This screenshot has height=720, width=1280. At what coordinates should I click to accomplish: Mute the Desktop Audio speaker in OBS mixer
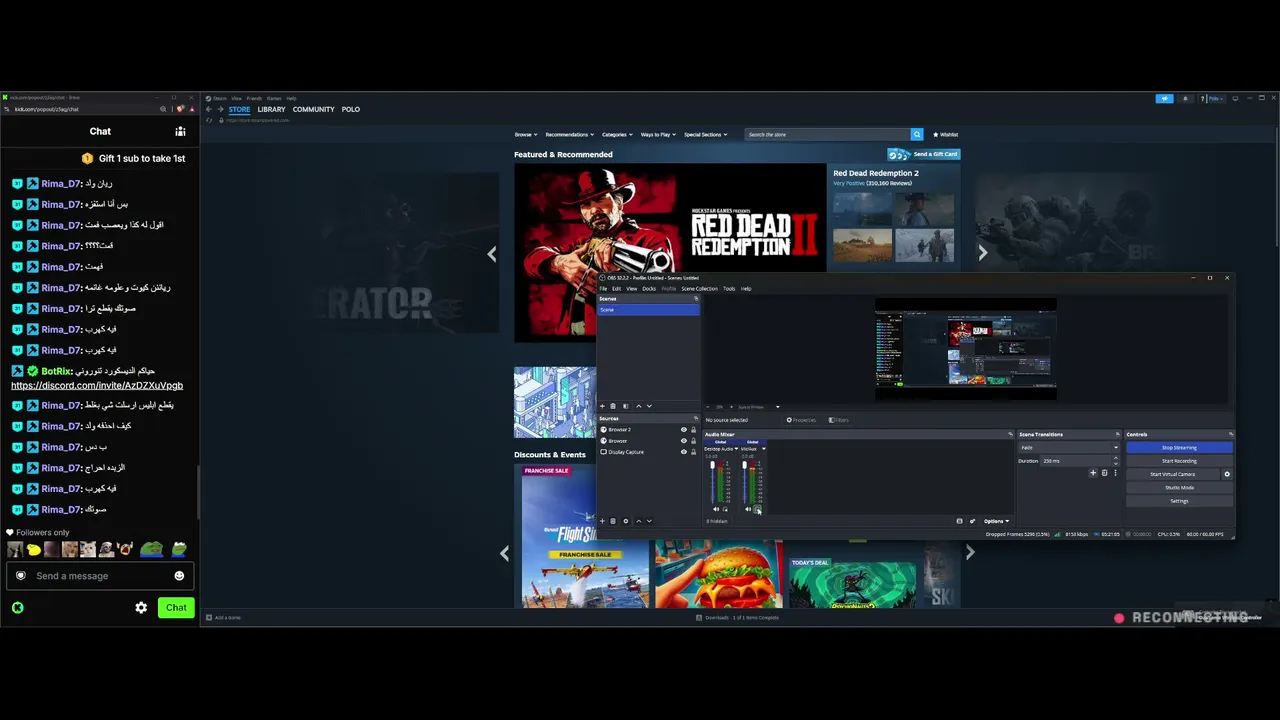pos(716,509)
